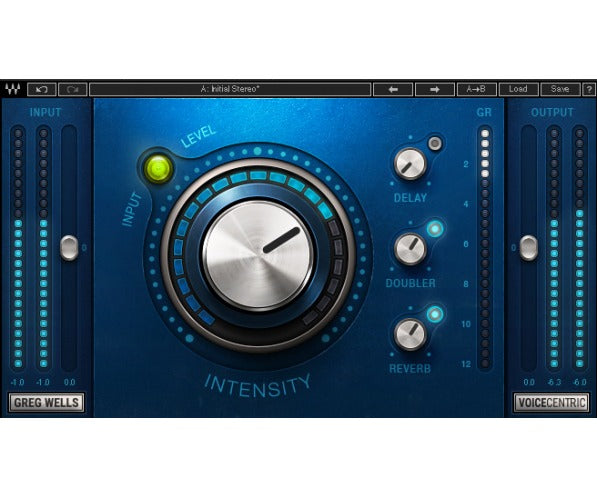Click the Output fader handle

point(529,248)
